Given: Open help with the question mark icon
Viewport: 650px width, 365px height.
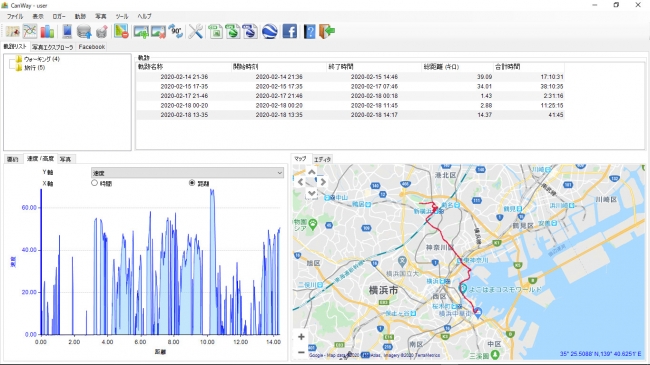Looking at the screenshot, I should pyautogui.click(x=309, y=32).
